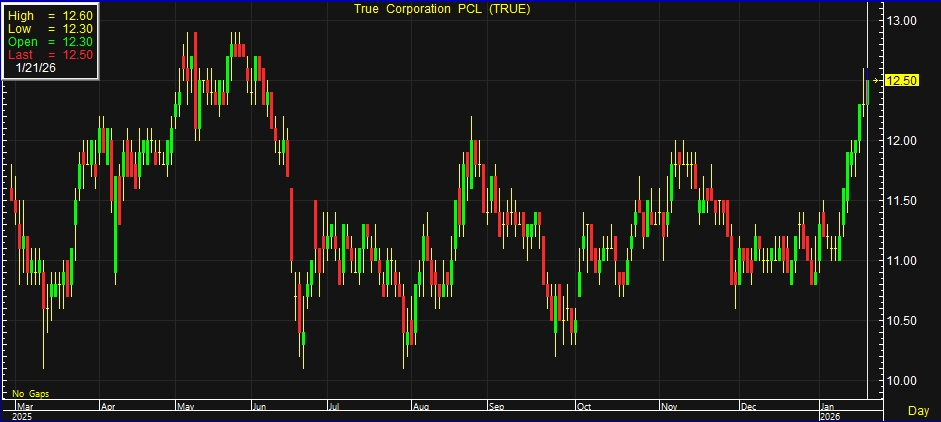Click the 'Day' timeframe label
The image size is (941, 422).
(x=917, y=410)
